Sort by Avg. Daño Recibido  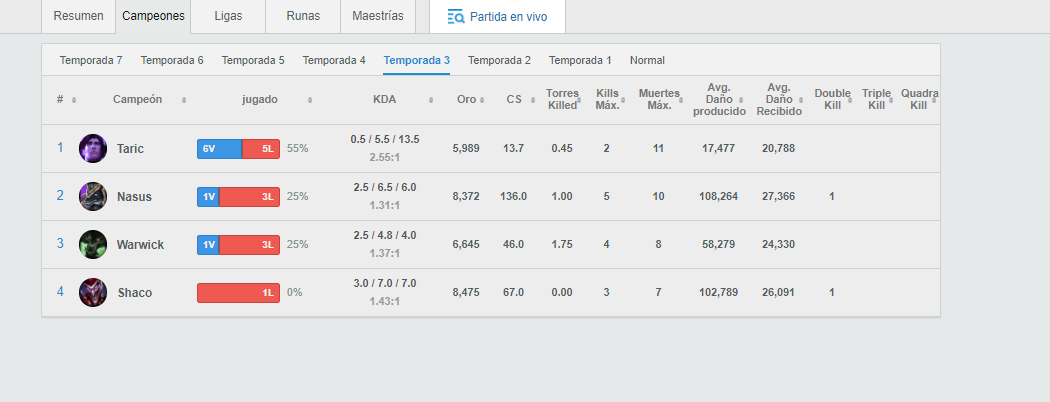pyautogui.click(x=779, y=99)
